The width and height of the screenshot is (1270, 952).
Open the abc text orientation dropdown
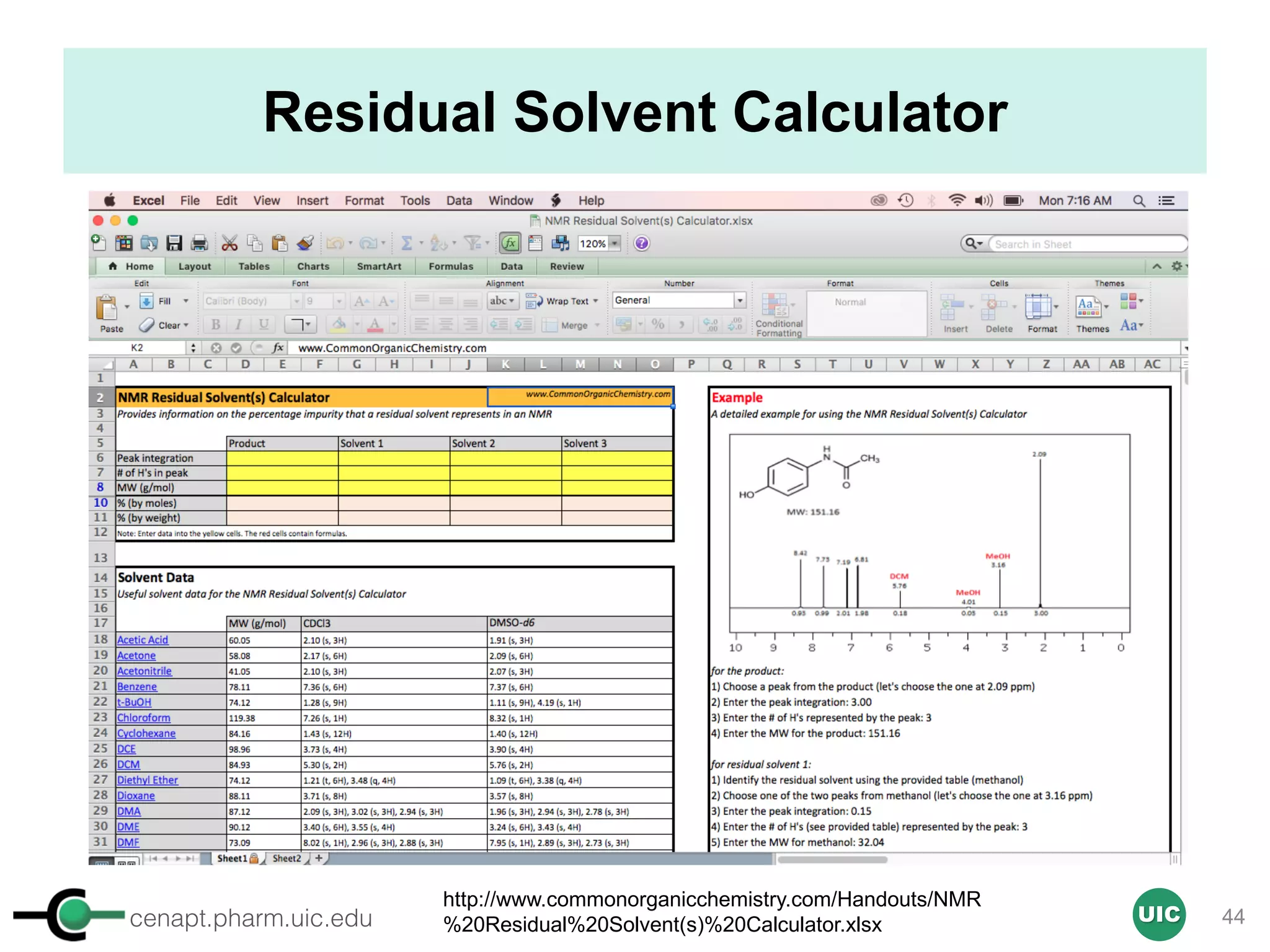pos(502,301)
